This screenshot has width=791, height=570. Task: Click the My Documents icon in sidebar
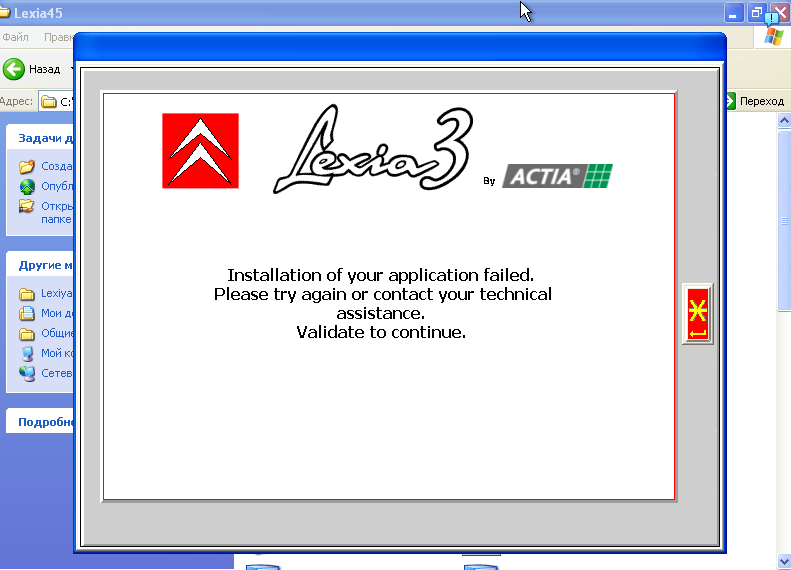point(27,313)
